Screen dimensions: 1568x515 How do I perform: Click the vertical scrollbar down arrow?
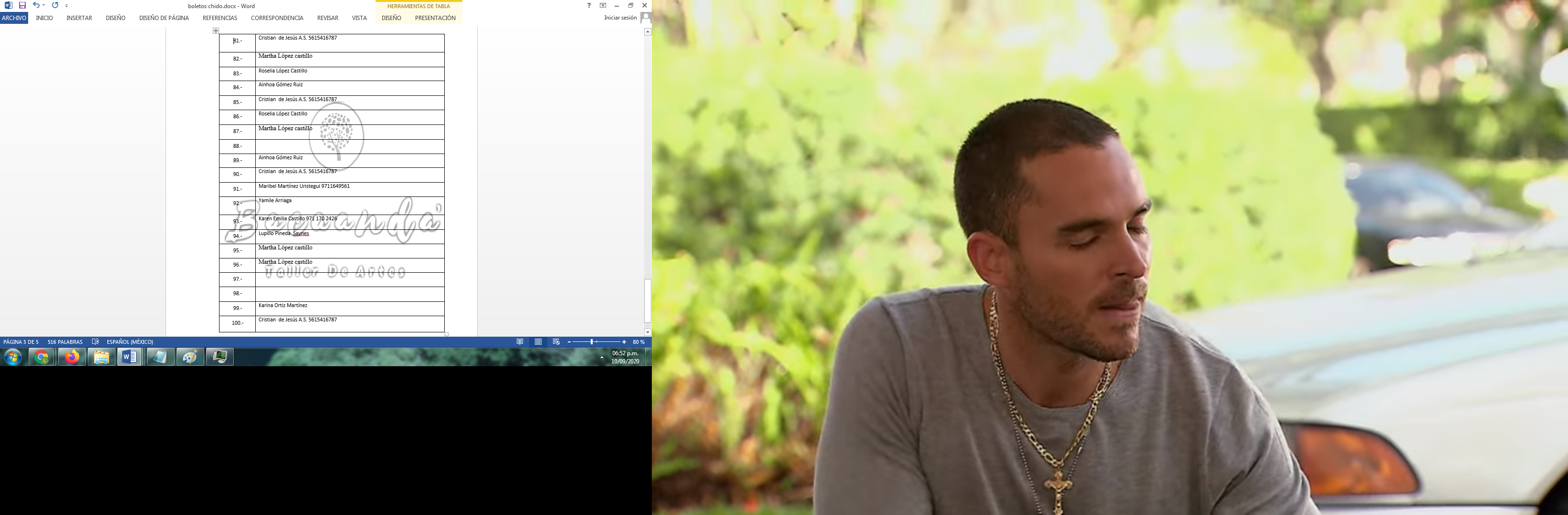pyautogui.click(x=648, y=332)
